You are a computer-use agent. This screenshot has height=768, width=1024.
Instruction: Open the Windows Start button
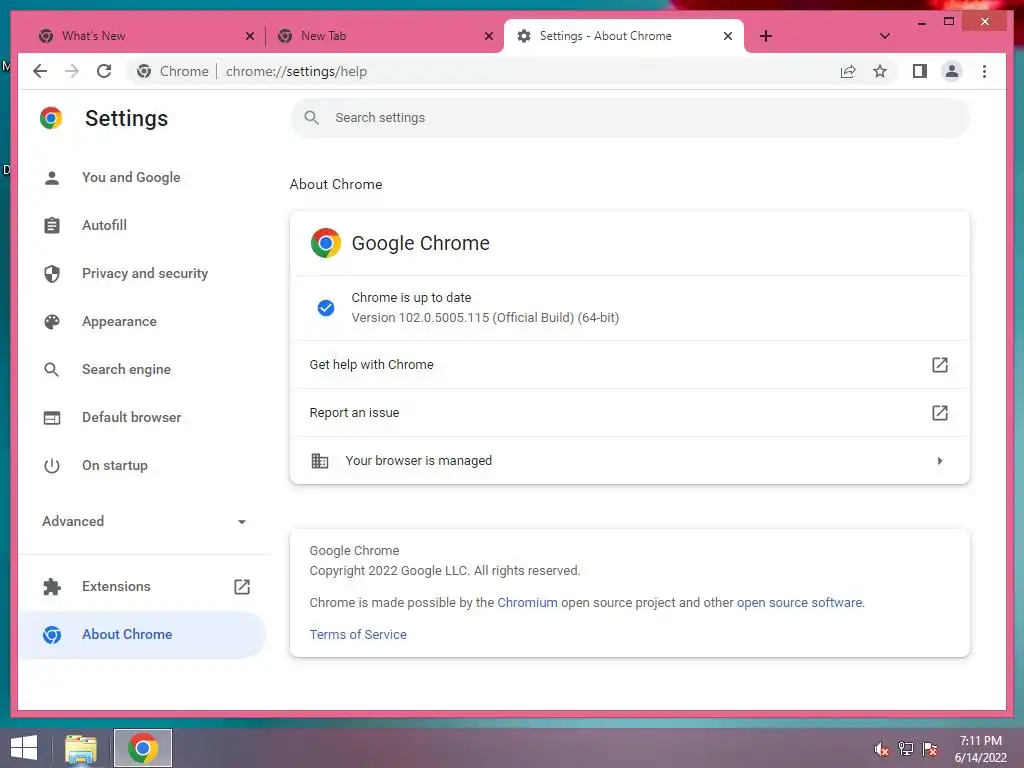[24, 748]
